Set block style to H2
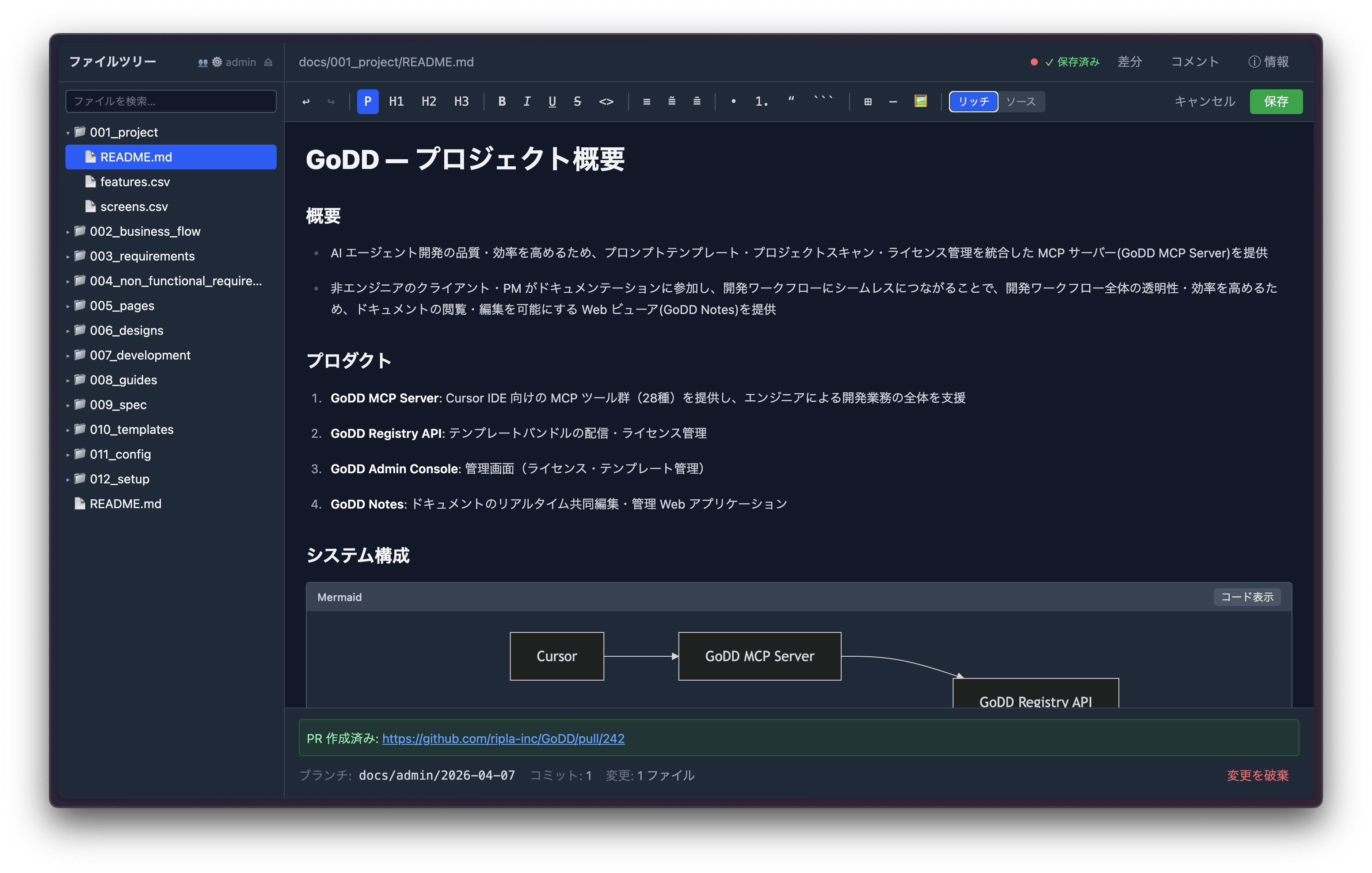Viewport: 1372px width, 873px height. [x=428, y=102]
